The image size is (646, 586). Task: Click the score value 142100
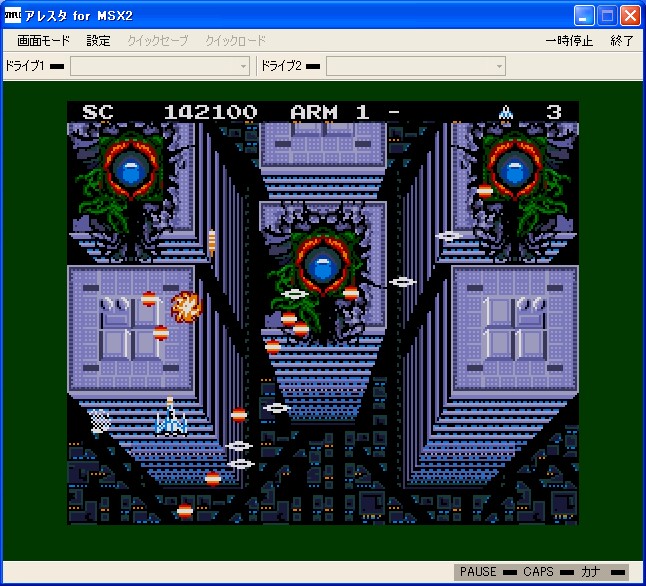[x=211, y=112]
